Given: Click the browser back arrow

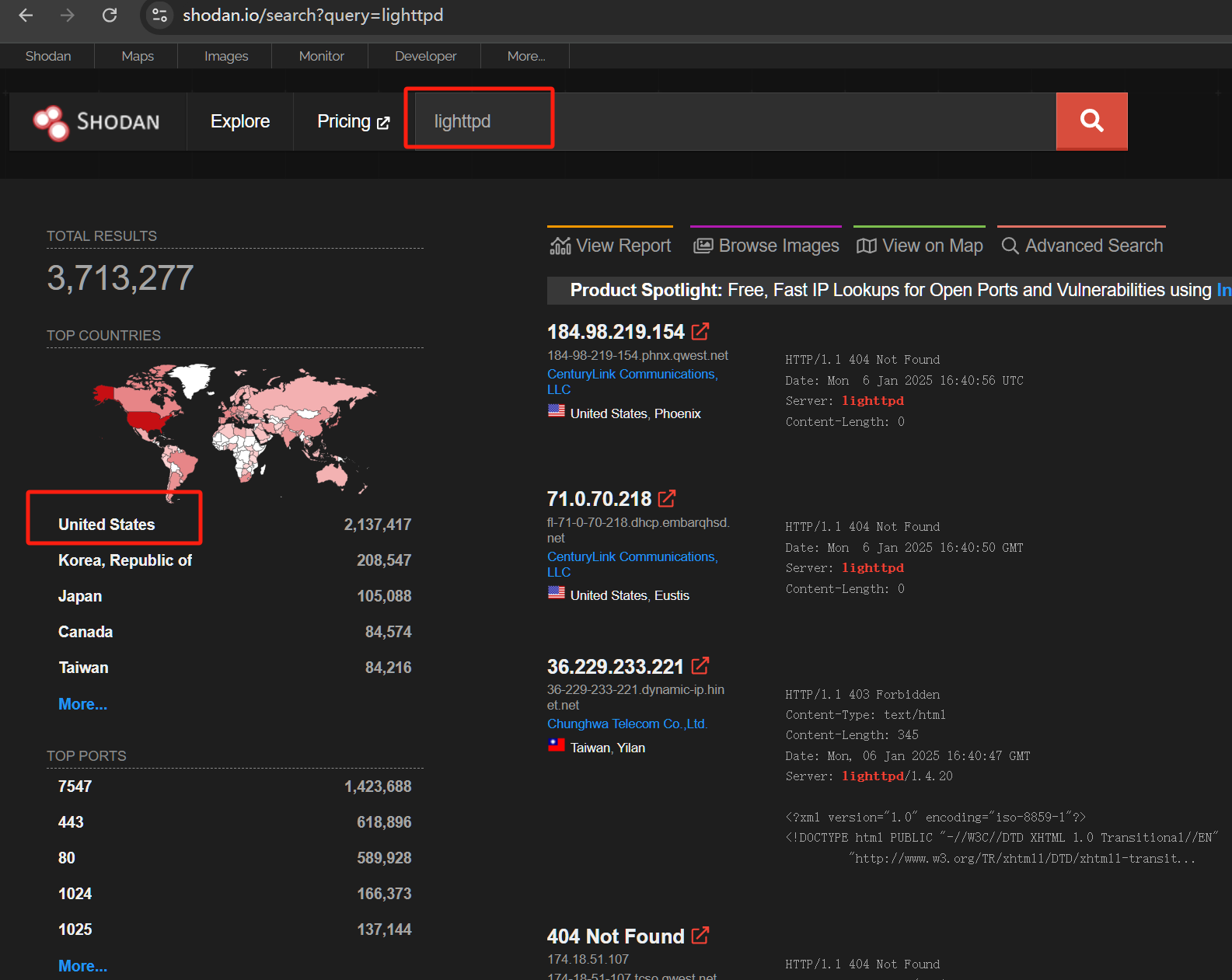Looking at the screenshot, I should coord(26,16).
